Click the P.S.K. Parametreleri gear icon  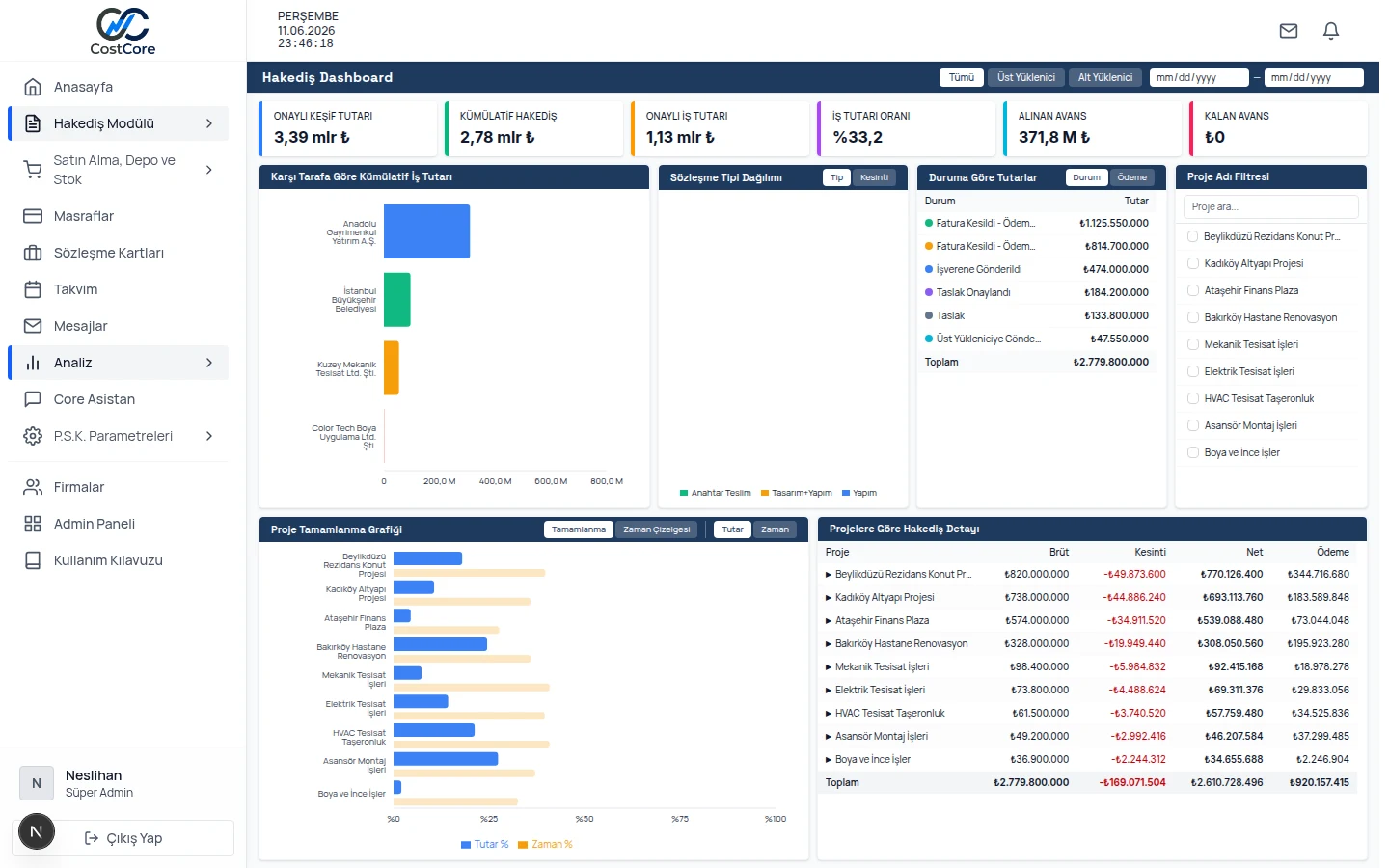click(x=33, y=436)
